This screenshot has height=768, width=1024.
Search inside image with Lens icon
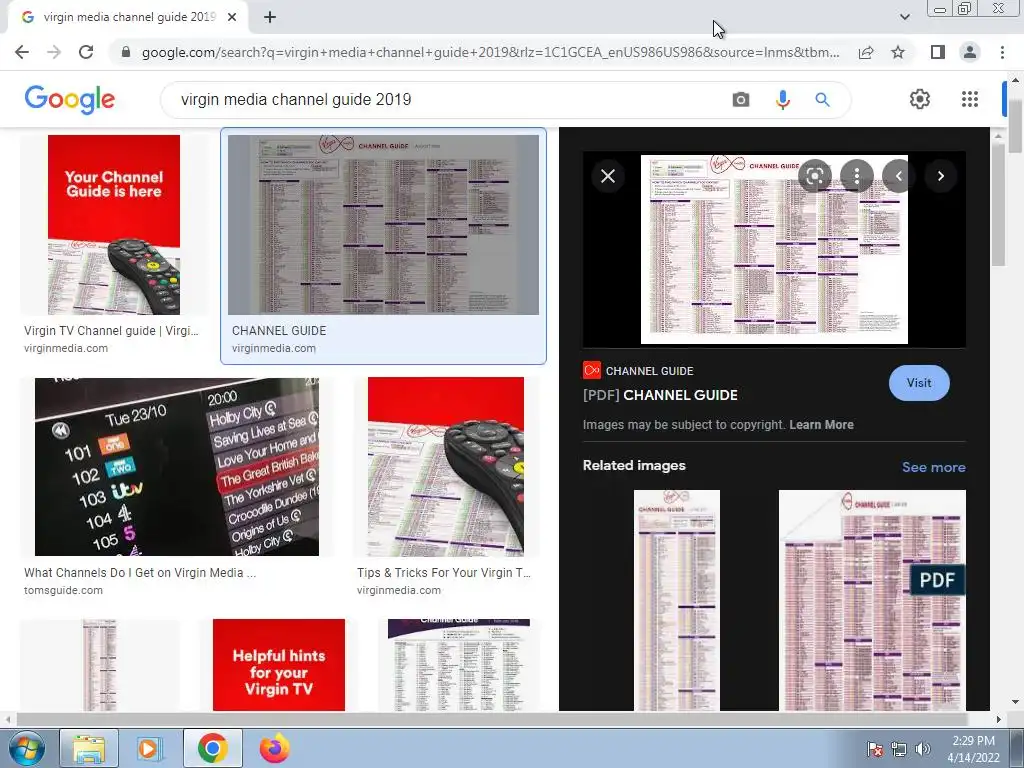coord(814,176)
